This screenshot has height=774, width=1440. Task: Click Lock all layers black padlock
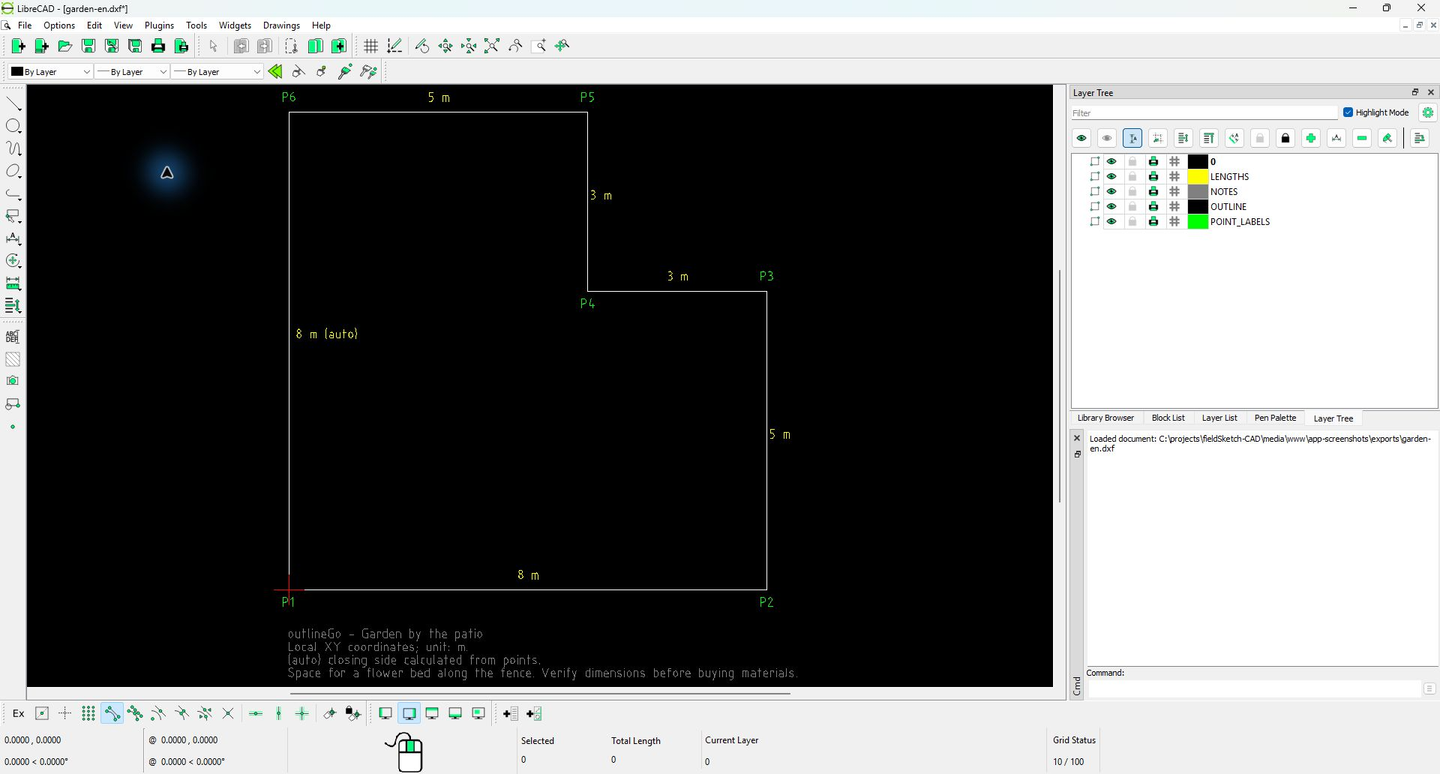1285,138
